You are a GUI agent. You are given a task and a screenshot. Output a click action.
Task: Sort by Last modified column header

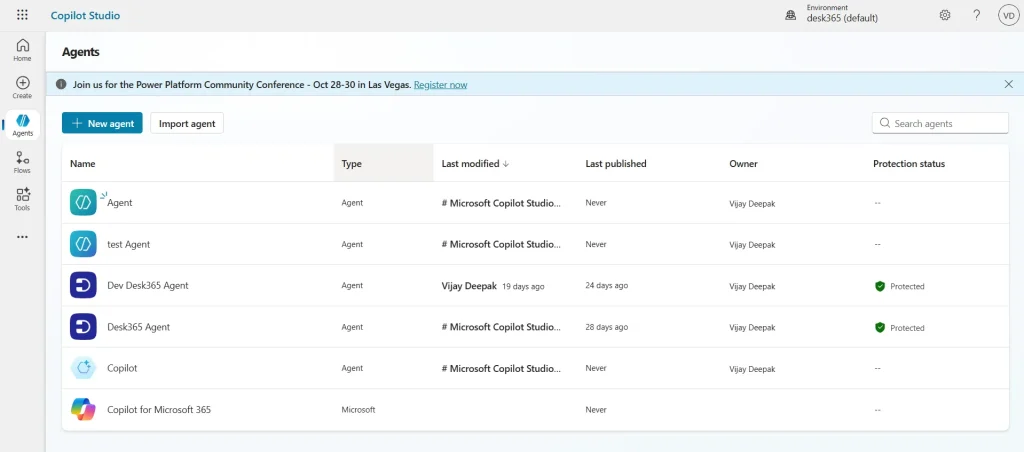click(475, 164)
